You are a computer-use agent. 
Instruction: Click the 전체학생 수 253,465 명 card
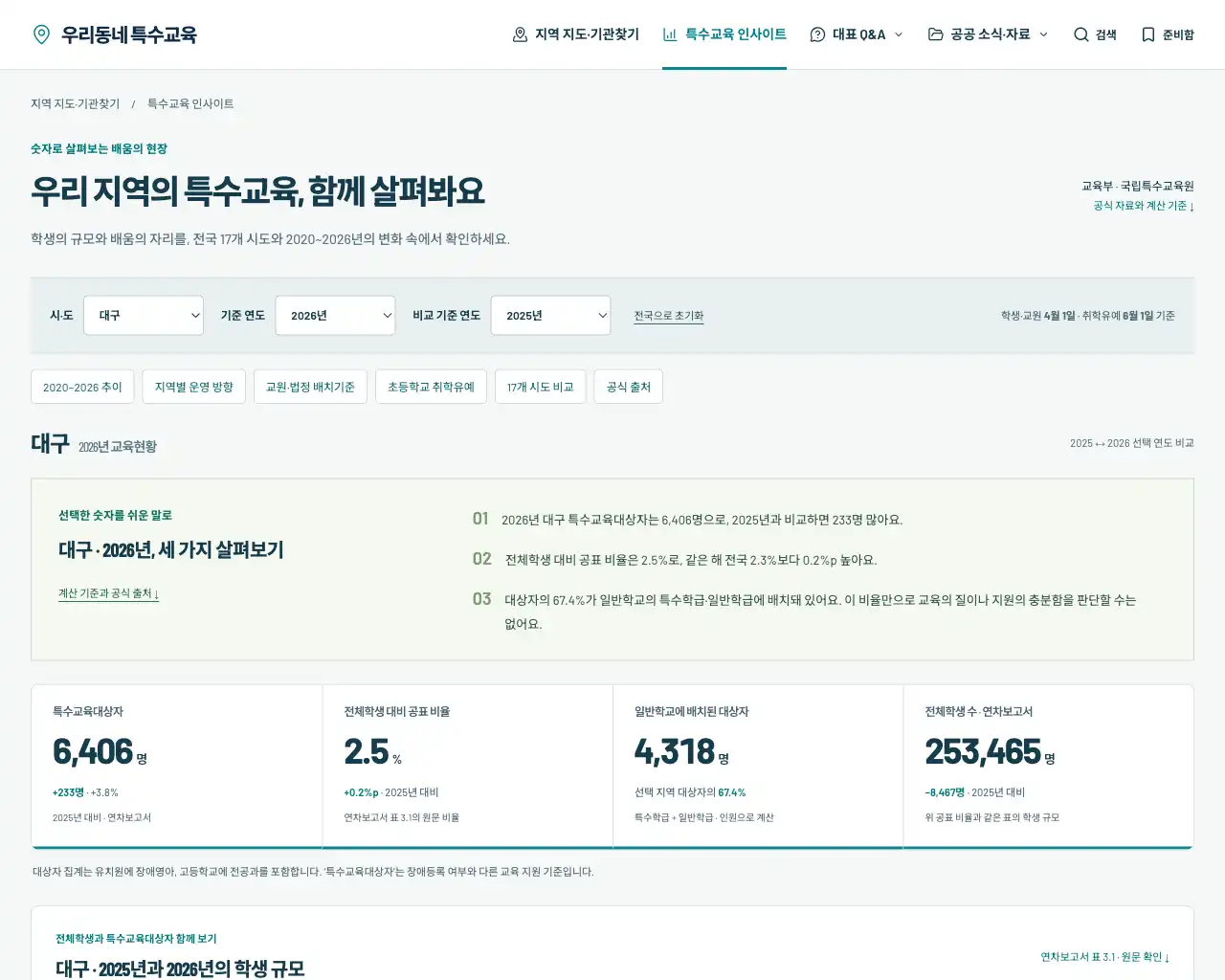[x=1048, y=767]
